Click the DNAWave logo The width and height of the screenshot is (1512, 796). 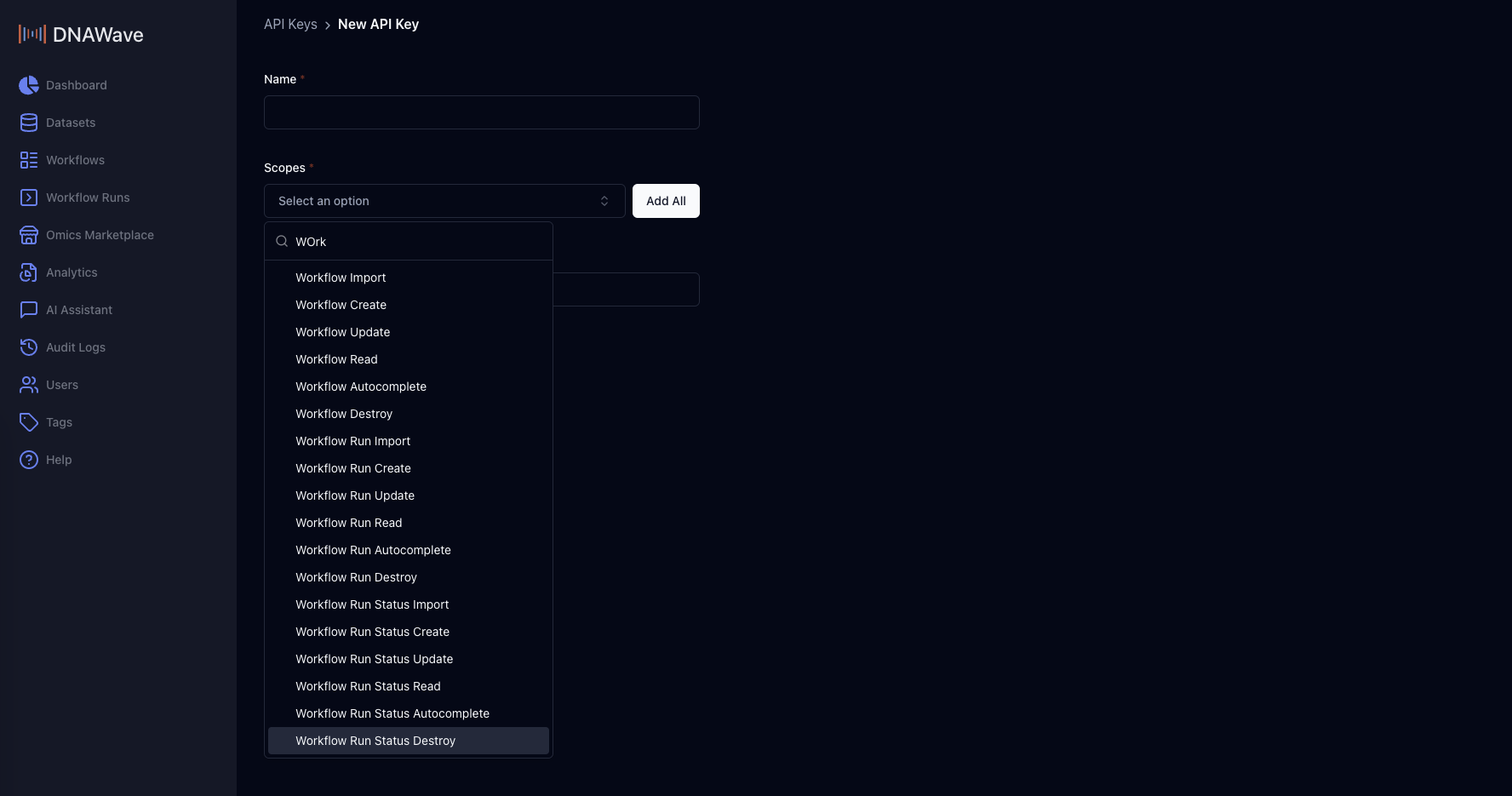pyautogui.click(x=81, y=33)
